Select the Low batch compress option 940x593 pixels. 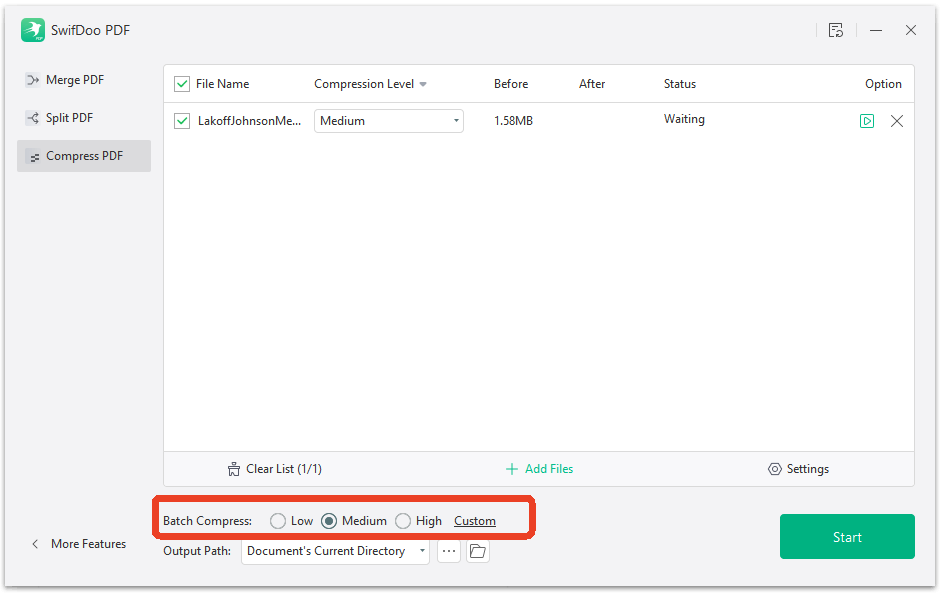click(x=278, y=521)
